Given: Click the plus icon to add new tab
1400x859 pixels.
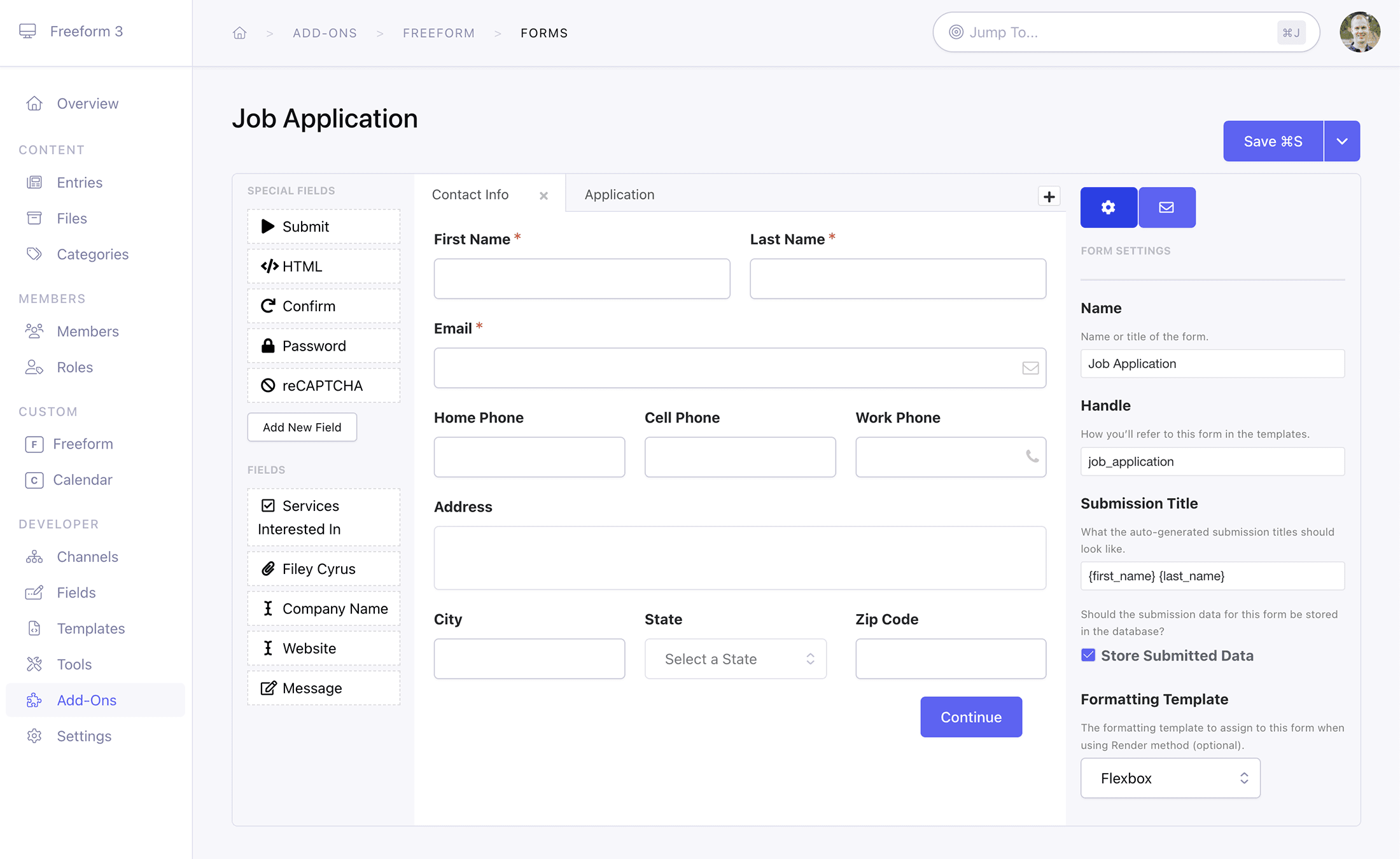Looking at the screenshot, I should [1050, 196].
